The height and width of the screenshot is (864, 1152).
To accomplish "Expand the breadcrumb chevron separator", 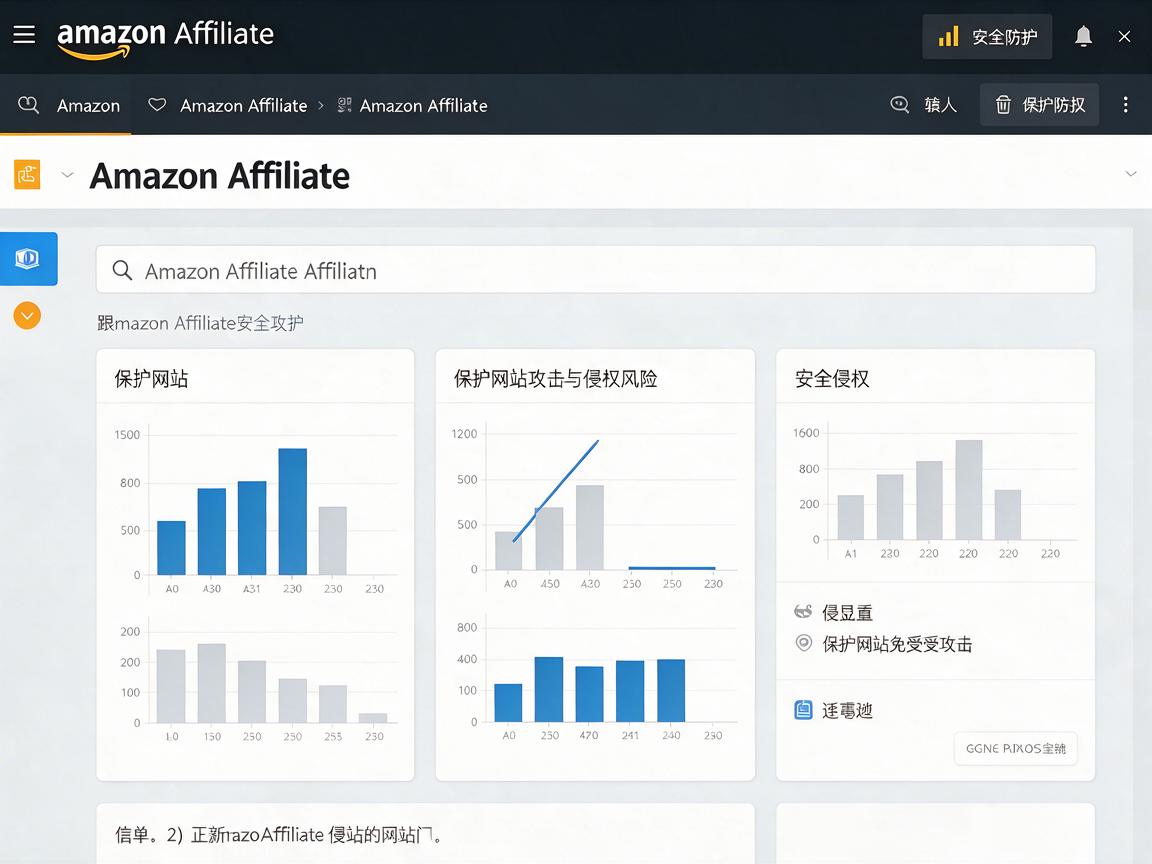I will pos(321,106).
